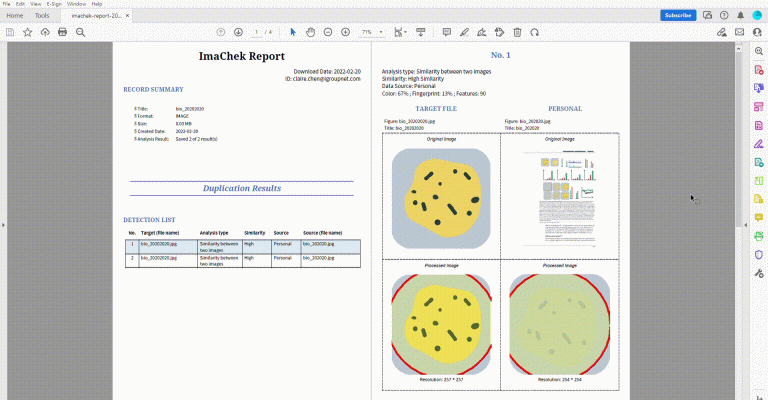The height and width of the screenshot is (400, 768).
Task: Open the File menu
Action: 6,3
